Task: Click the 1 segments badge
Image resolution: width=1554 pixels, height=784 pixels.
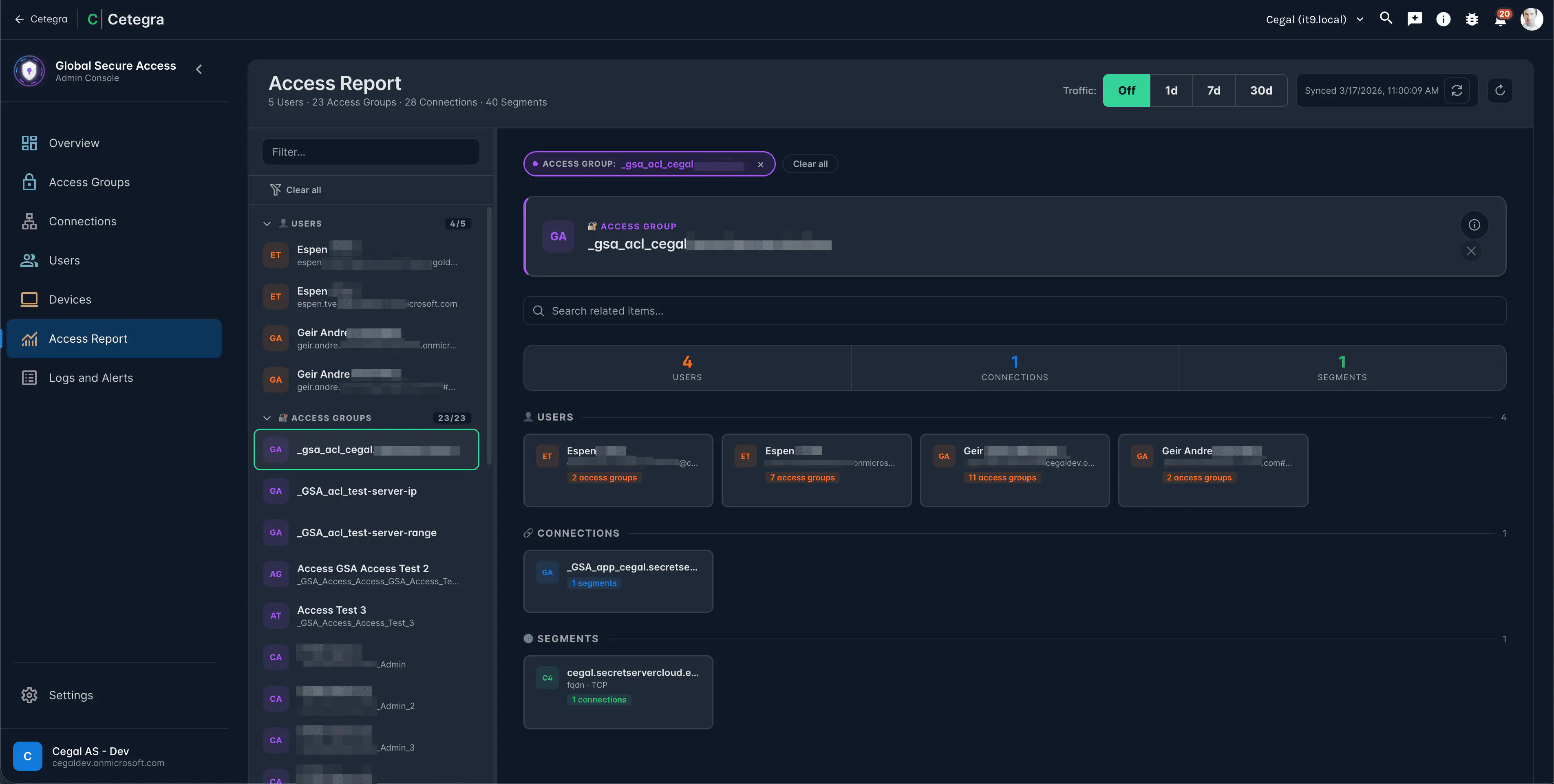Action: click(x=594, y=583)
